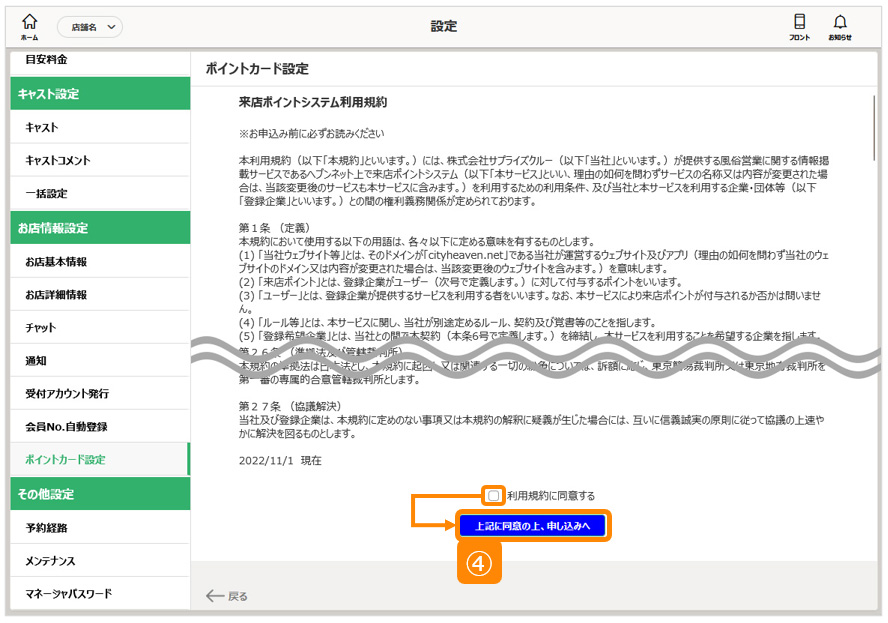Open the 店舗名 dropdown
This screenshot has height=623, width=888.
coord(90,27)
